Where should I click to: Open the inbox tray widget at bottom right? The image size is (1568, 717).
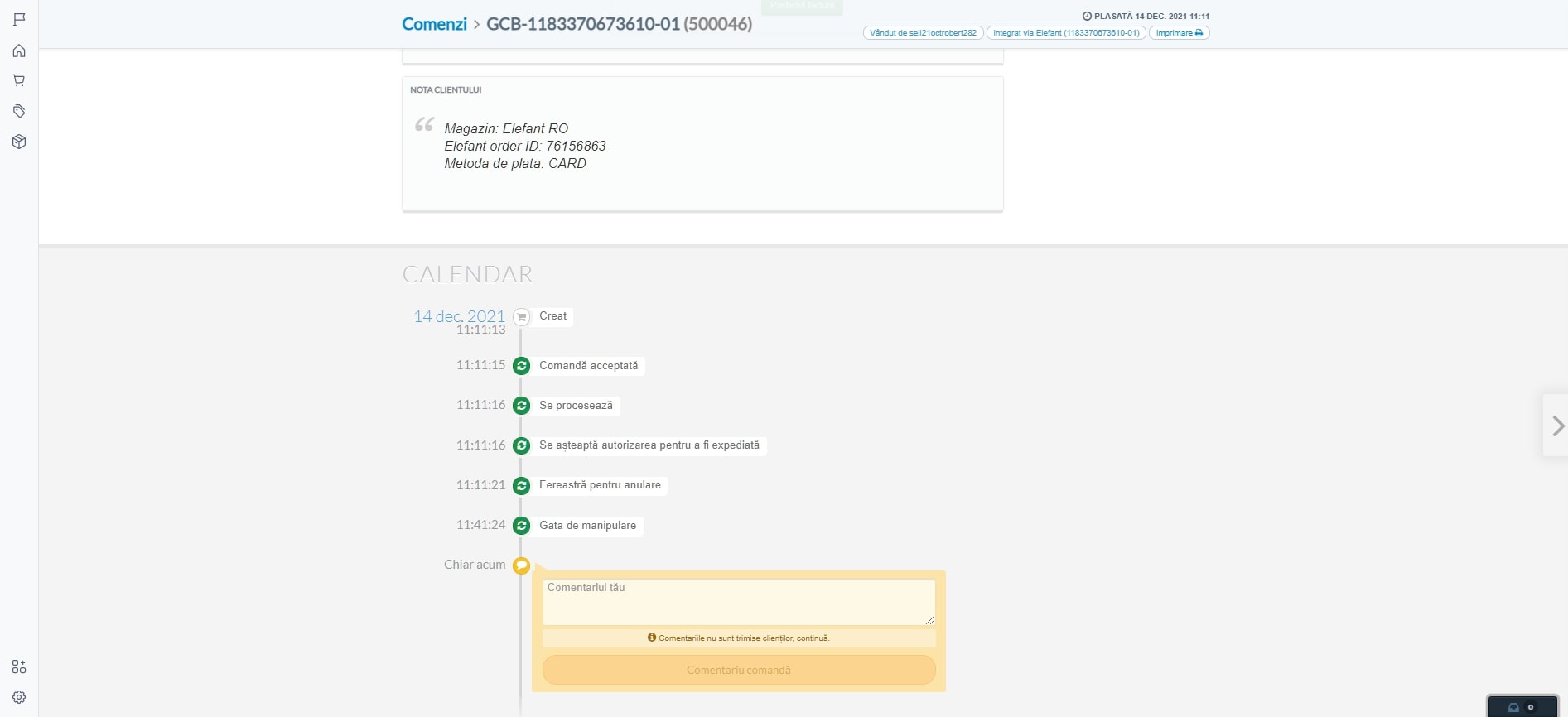tap(1522, 707)
